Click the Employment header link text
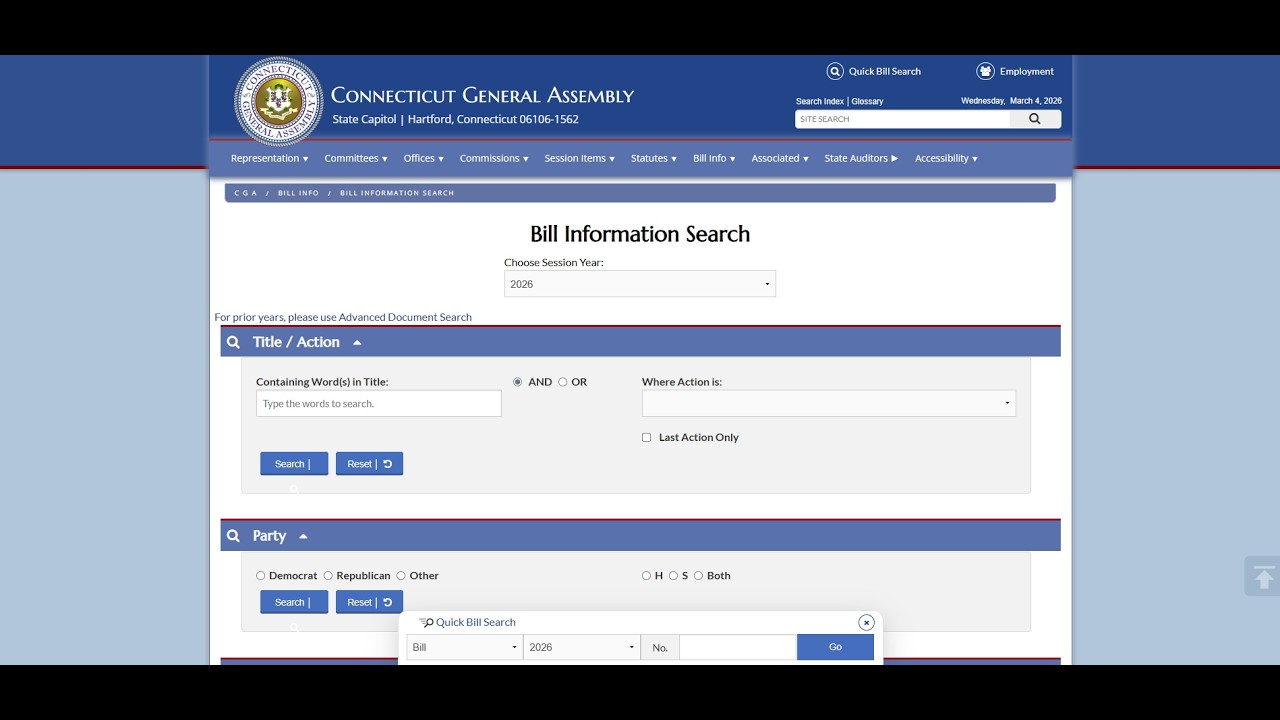1280x720 pixels. click(x=1027, y=71)
